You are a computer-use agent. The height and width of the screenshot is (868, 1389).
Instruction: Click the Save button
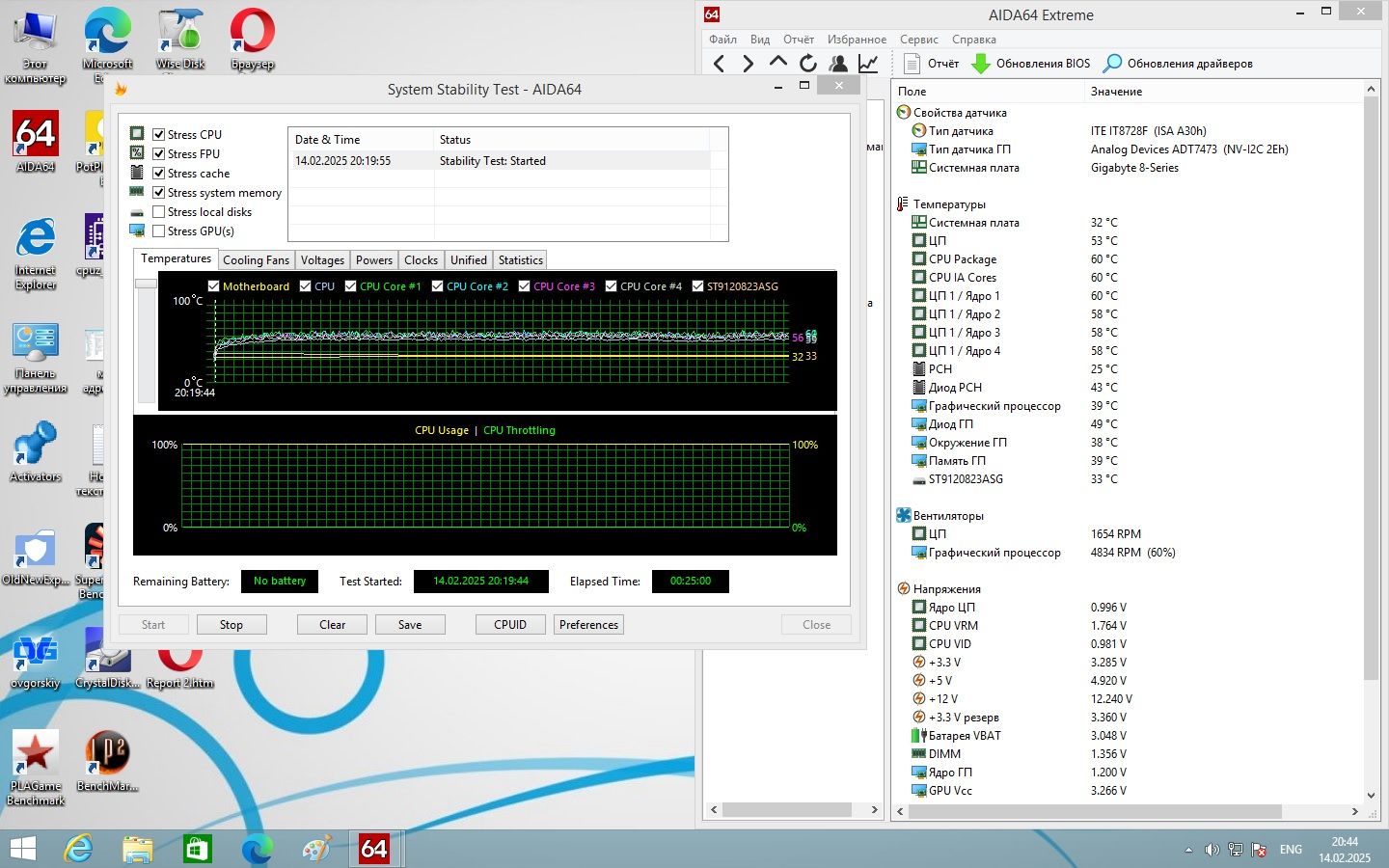410,625
